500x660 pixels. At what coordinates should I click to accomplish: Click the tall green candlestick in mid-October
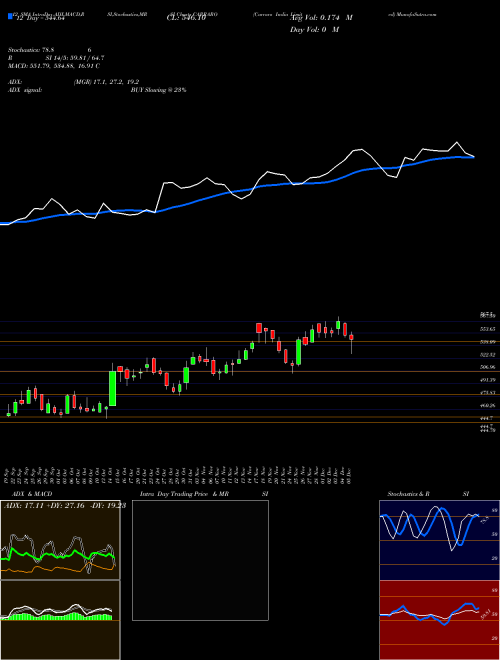coord(112,388)
